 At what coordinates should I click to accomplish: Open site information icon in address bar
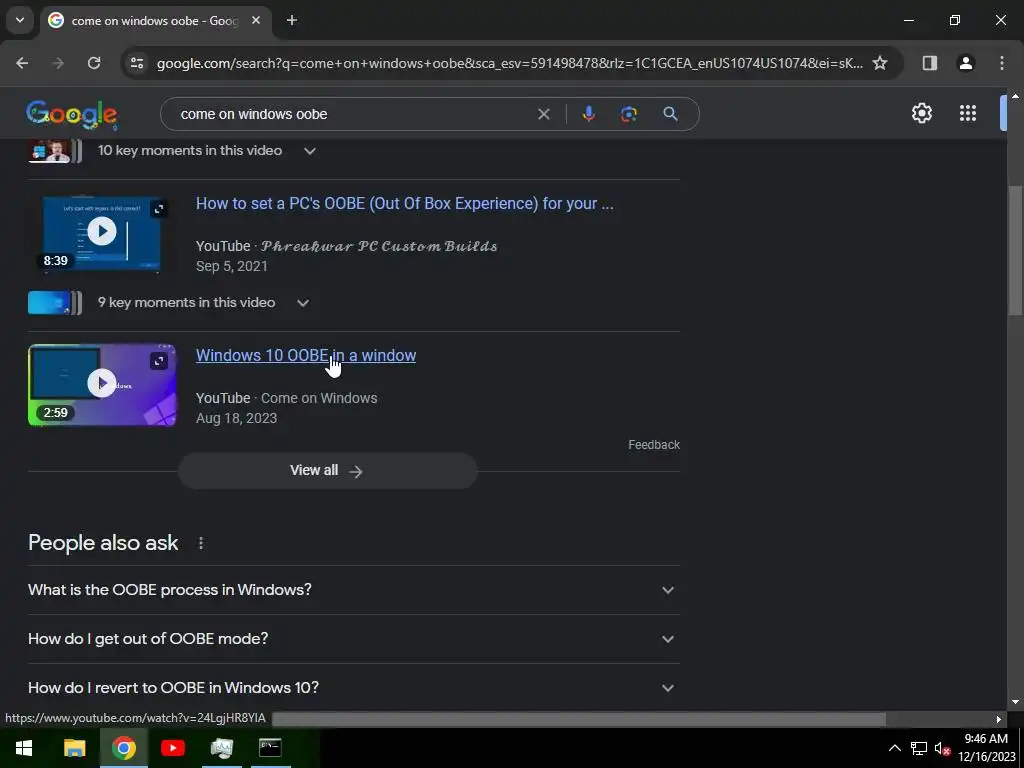[137, 63]
